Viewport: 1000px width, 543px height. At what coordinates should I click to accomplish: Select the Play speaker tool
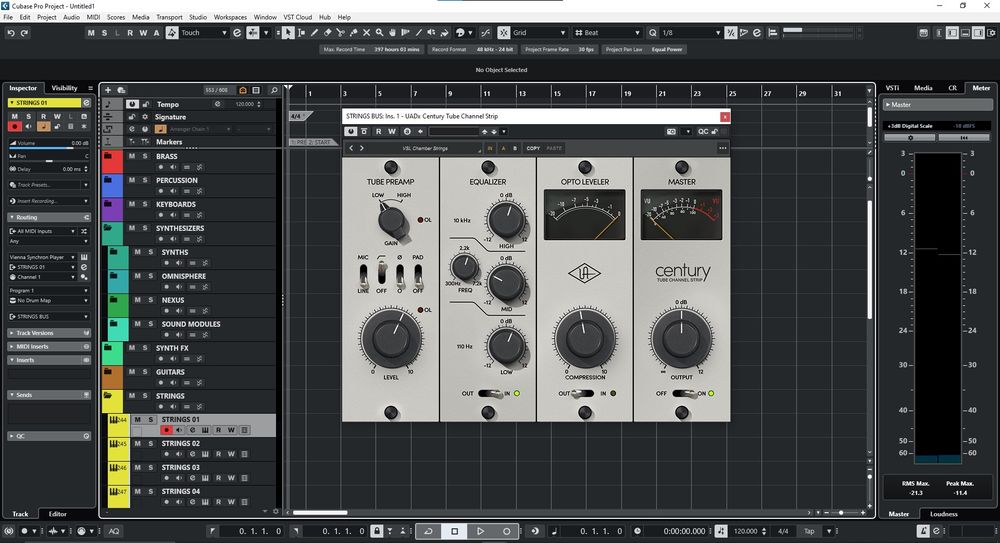[x=432, y=33]
